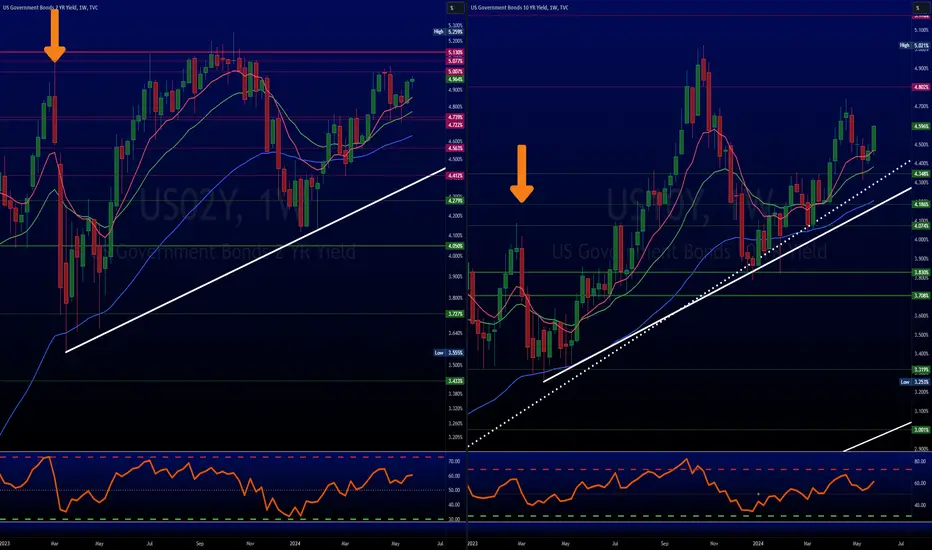
Task: Select the 4.050% price level label
Action: coord(455,246)
